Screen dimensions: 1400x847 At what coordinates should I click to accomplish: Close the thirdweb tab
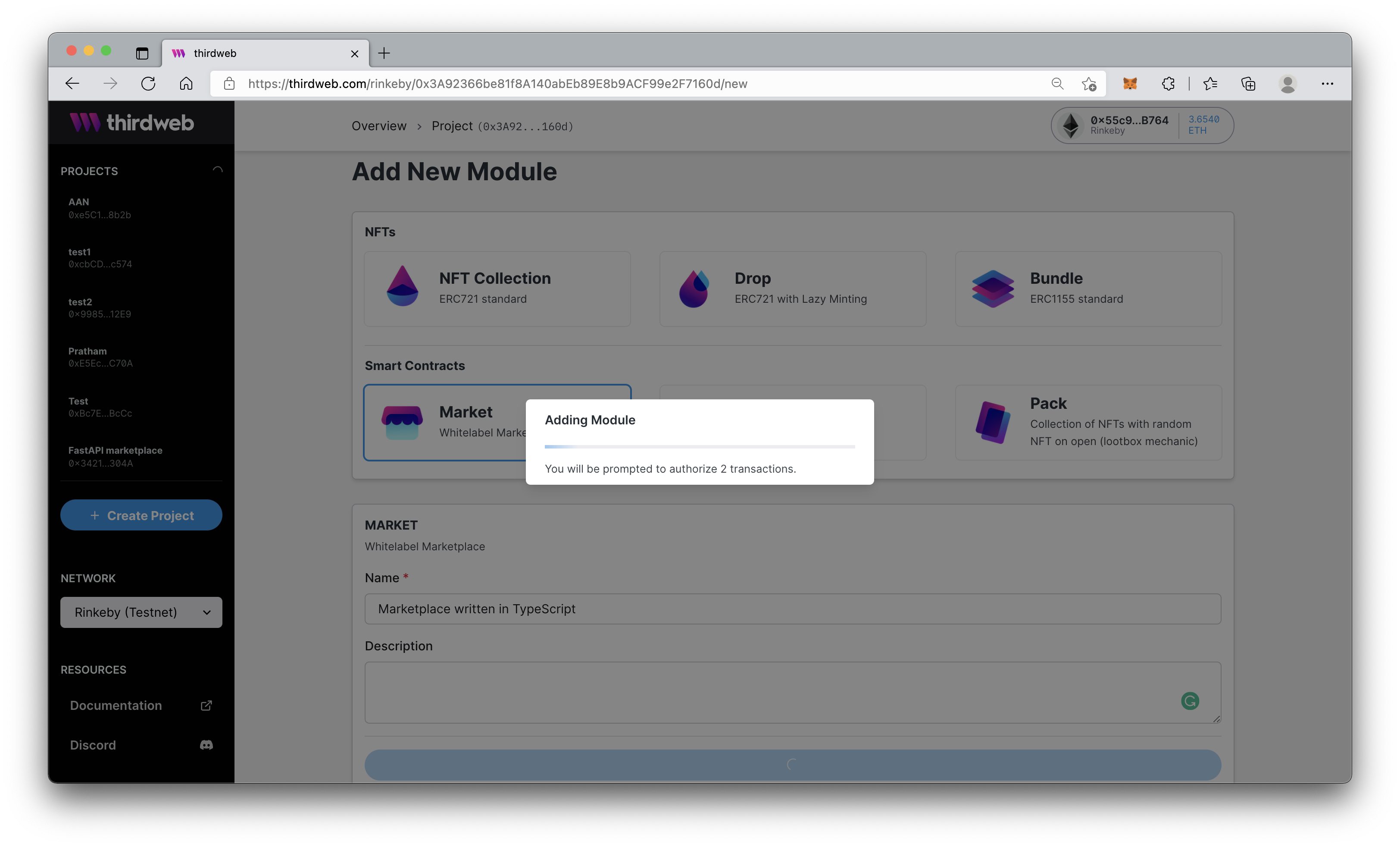(355, 53)
